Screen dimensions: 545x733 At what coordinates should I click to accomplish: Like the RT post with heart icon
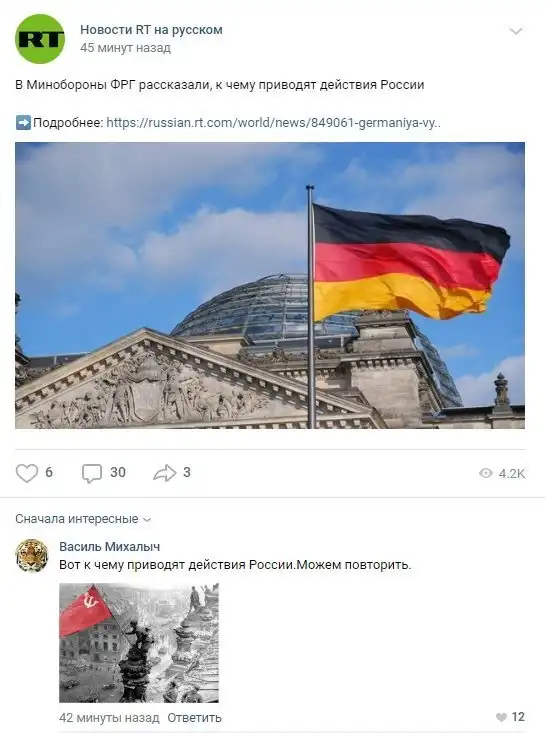(27, 473)
